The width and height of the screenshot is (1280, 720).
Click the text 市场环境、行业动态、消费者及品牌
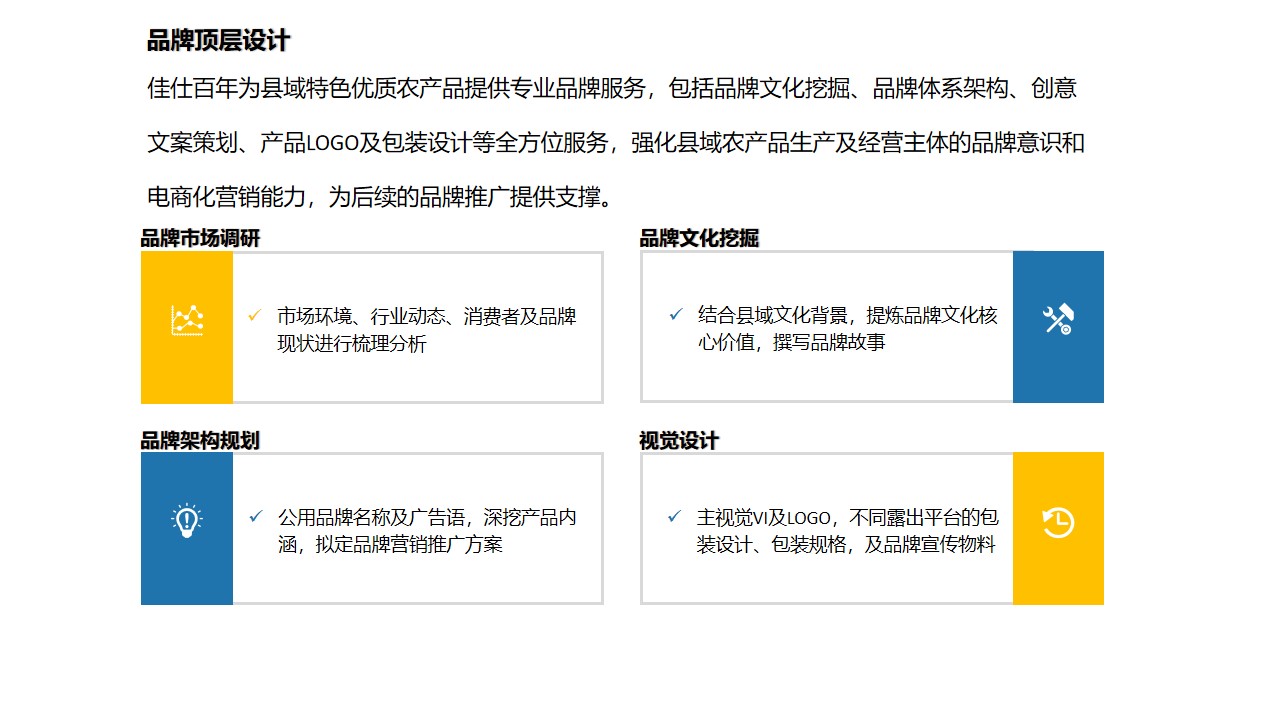pyautogui.click(x=427, y=317)
